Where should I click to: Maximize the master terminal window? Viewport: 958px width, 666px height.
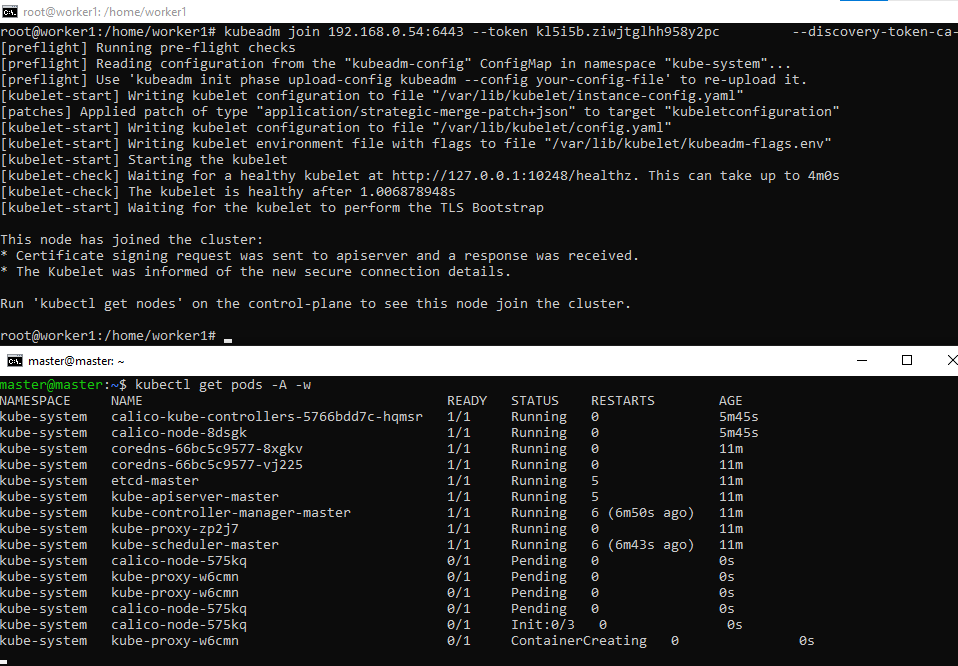tap(907, 360)
